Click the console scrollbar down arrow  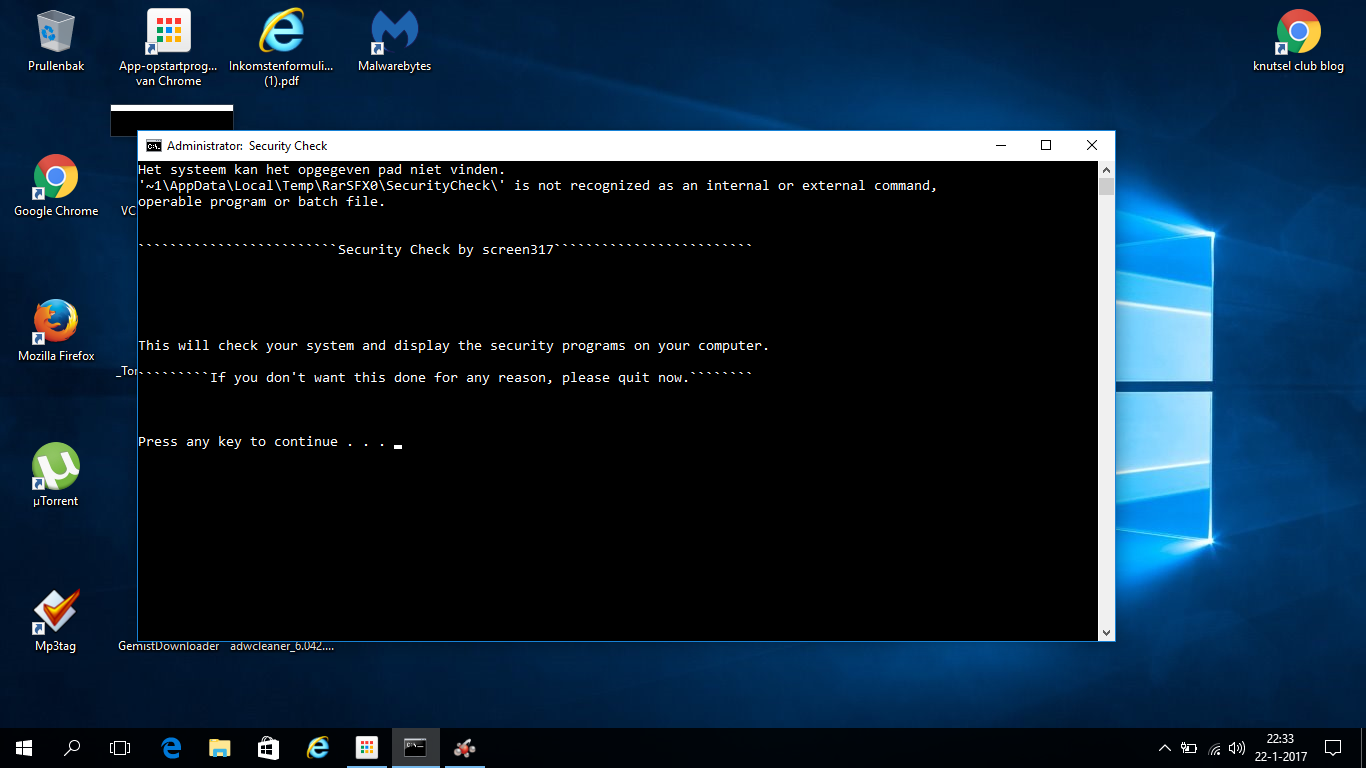(x=1106, y=632)
